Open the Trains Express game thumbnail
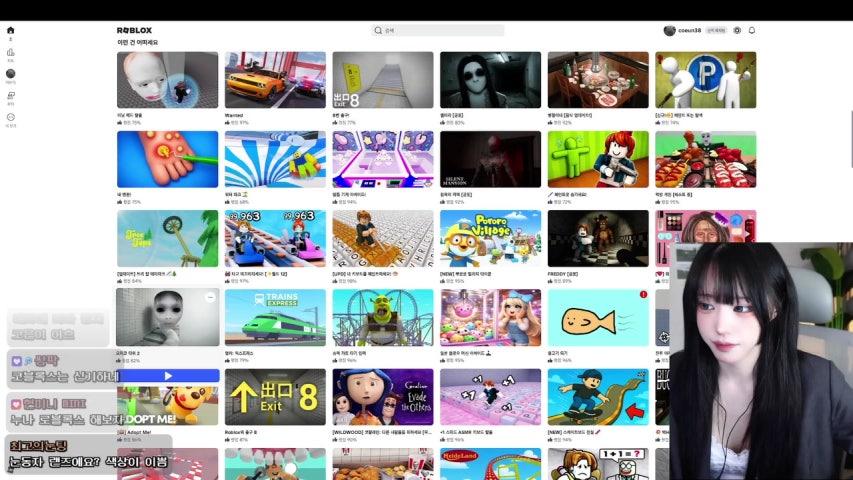 point(275,318)
